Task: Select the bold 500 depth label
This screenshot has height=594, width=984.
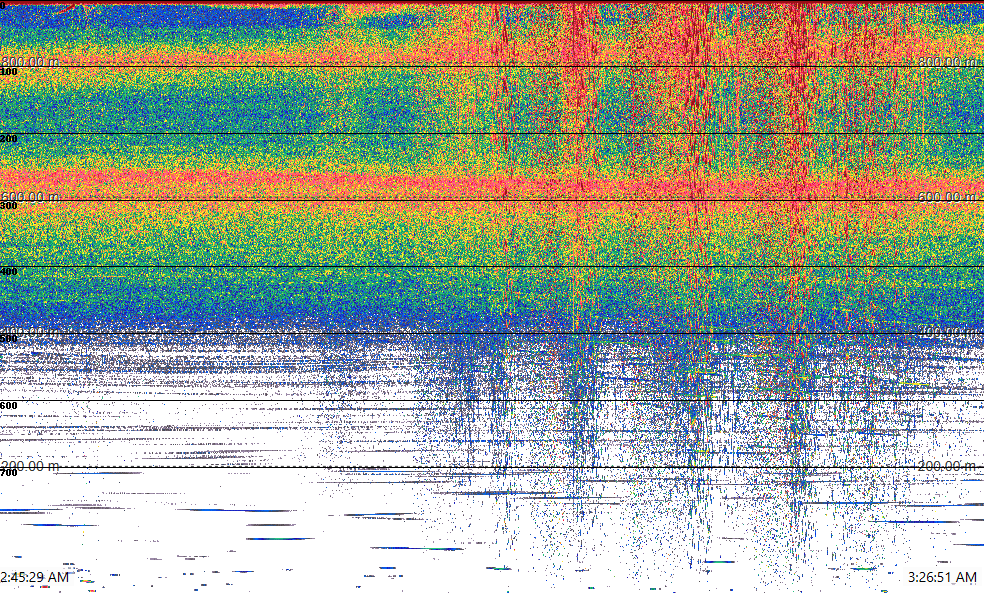Action: (9, 339)
